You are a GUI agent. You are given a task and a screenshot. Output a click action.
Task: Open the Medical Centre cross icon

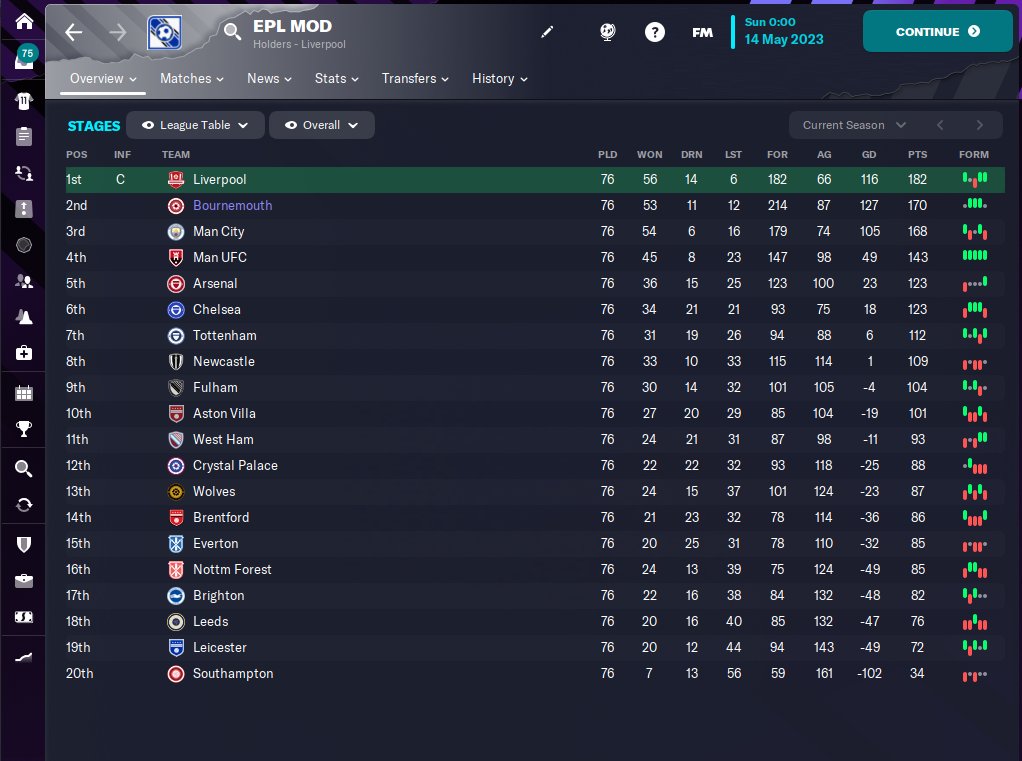point(24,353)
